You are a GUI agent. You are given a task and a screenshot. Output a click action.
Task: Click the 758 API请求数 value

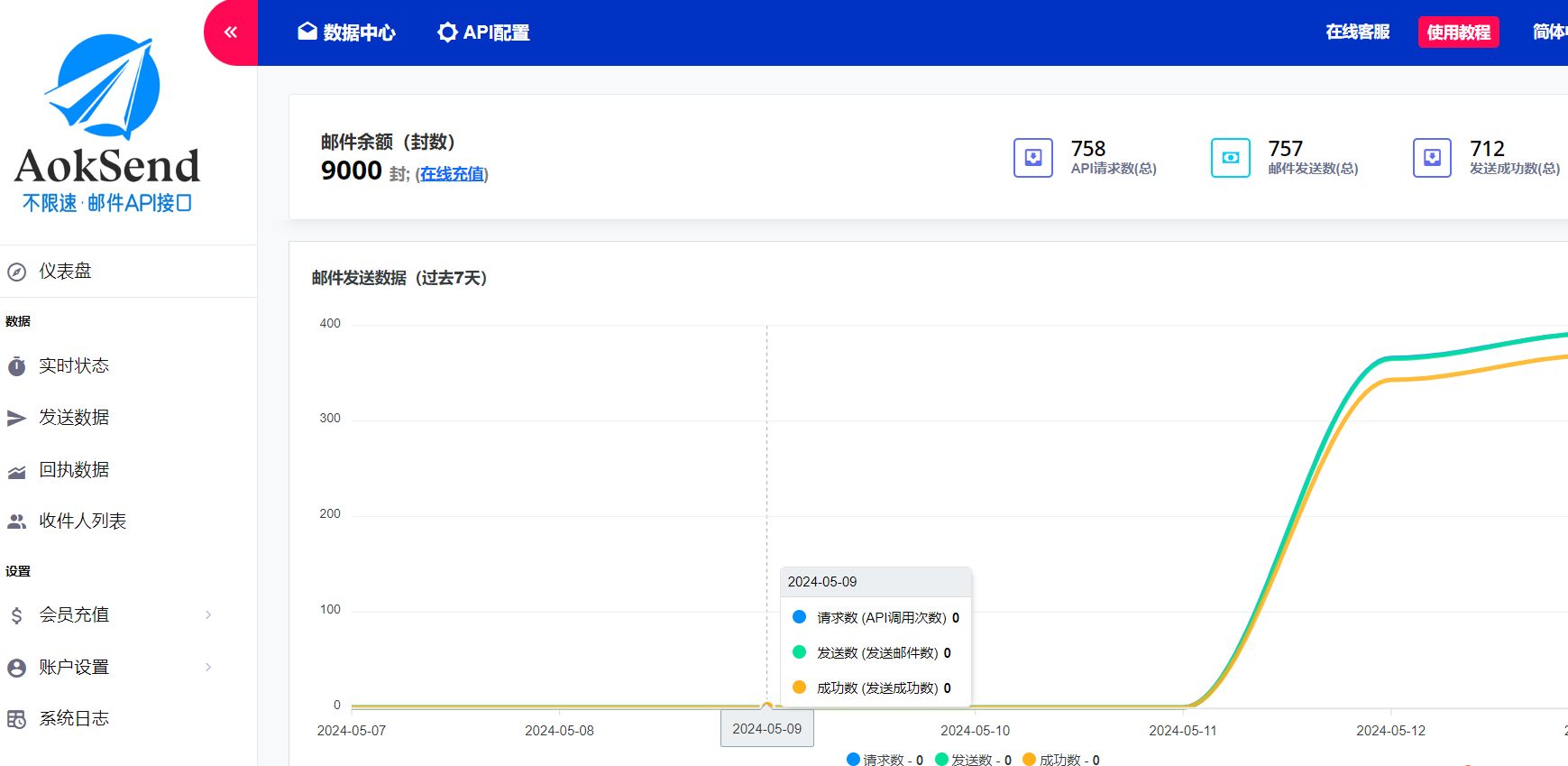pyautogui.click(x=1088, y=148)
